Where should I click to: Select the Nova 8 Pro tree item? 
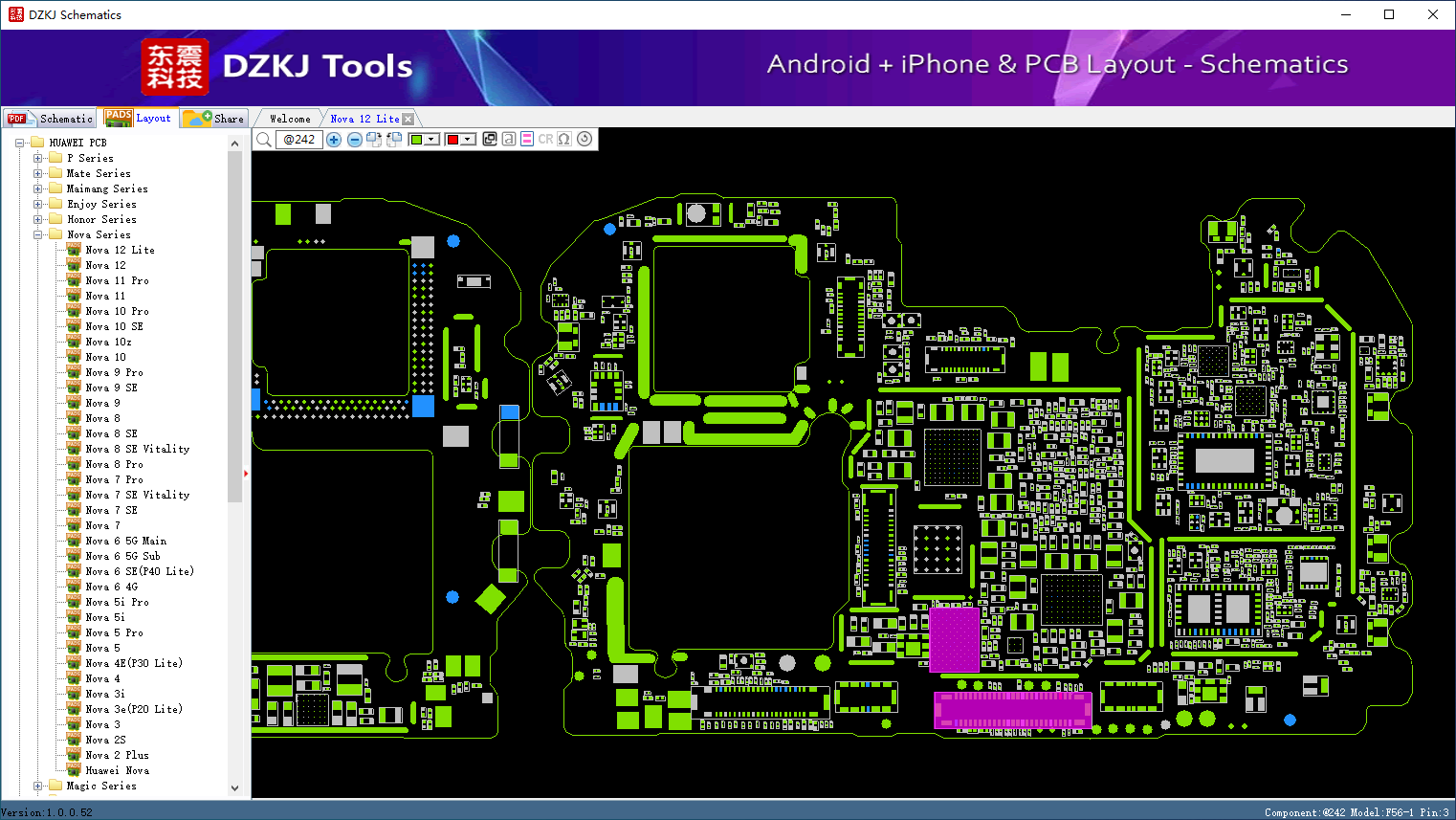tap(114, 464)
